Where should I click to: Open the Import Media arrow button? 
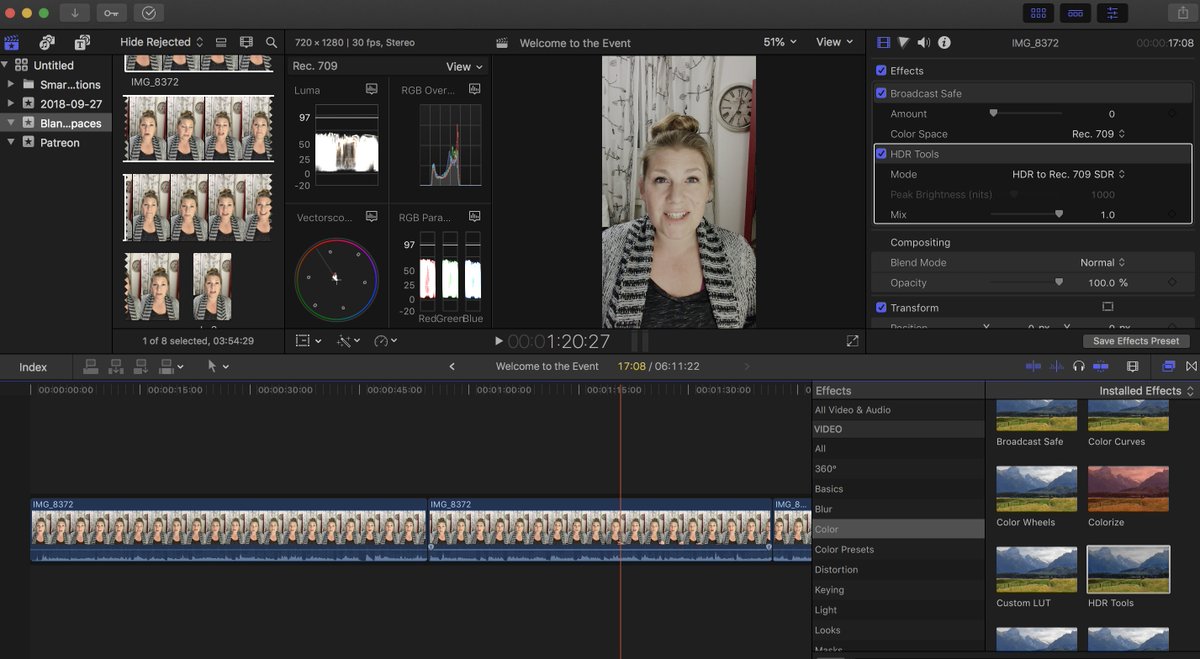(75, 13)
